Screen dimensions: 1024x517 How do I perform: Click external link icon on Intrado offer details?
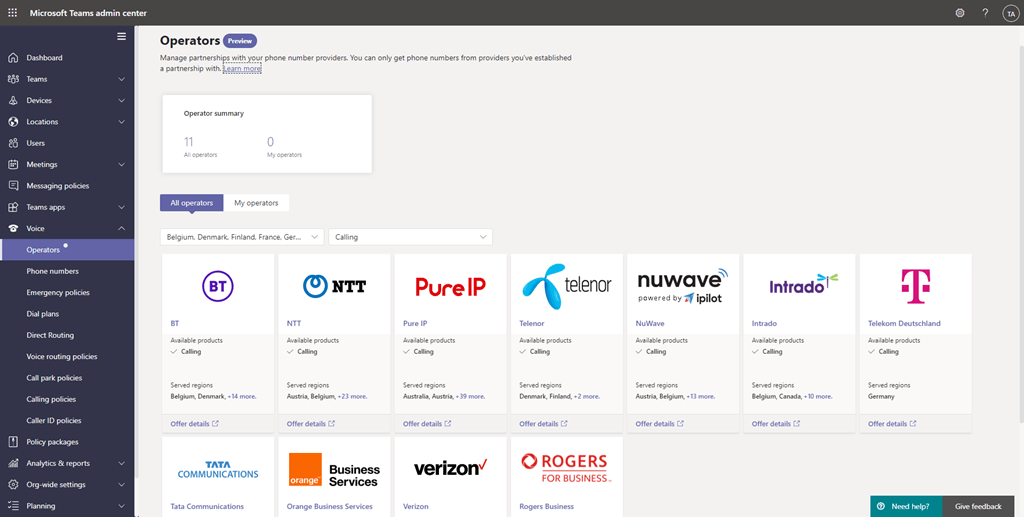tap(797, 424)
